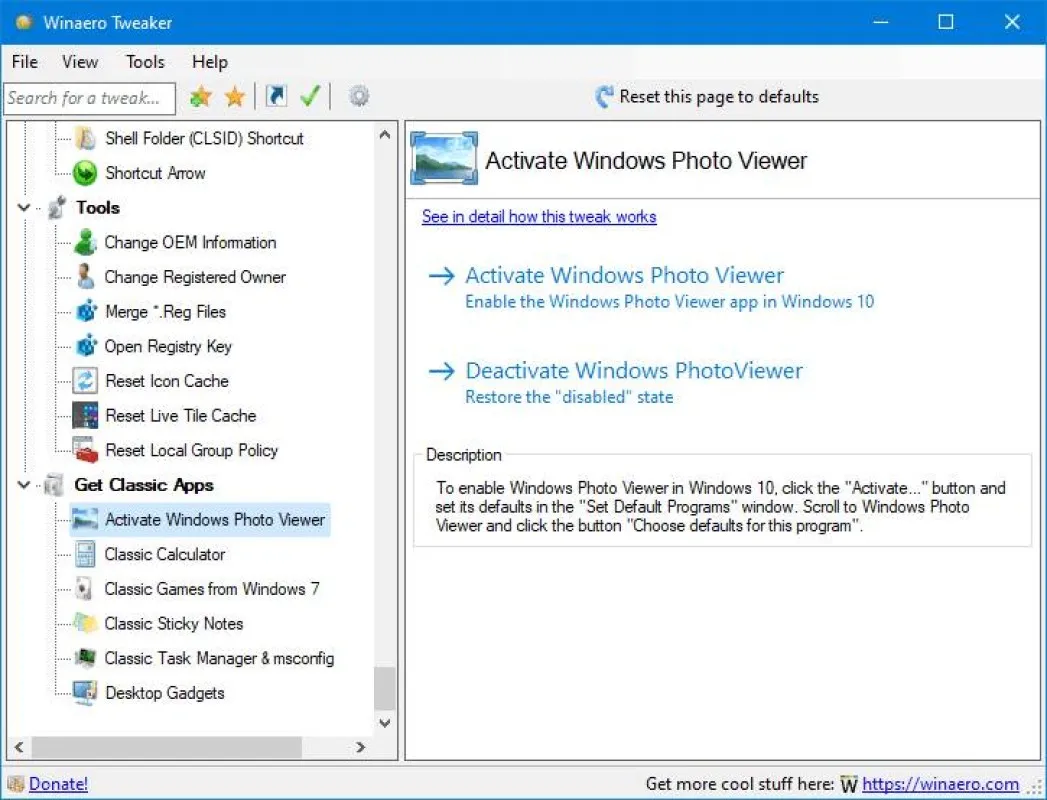The height and width of the screenshot is (800, 1047).
Task: Select Open Registry Key text
Action: (x=168, y=347)
